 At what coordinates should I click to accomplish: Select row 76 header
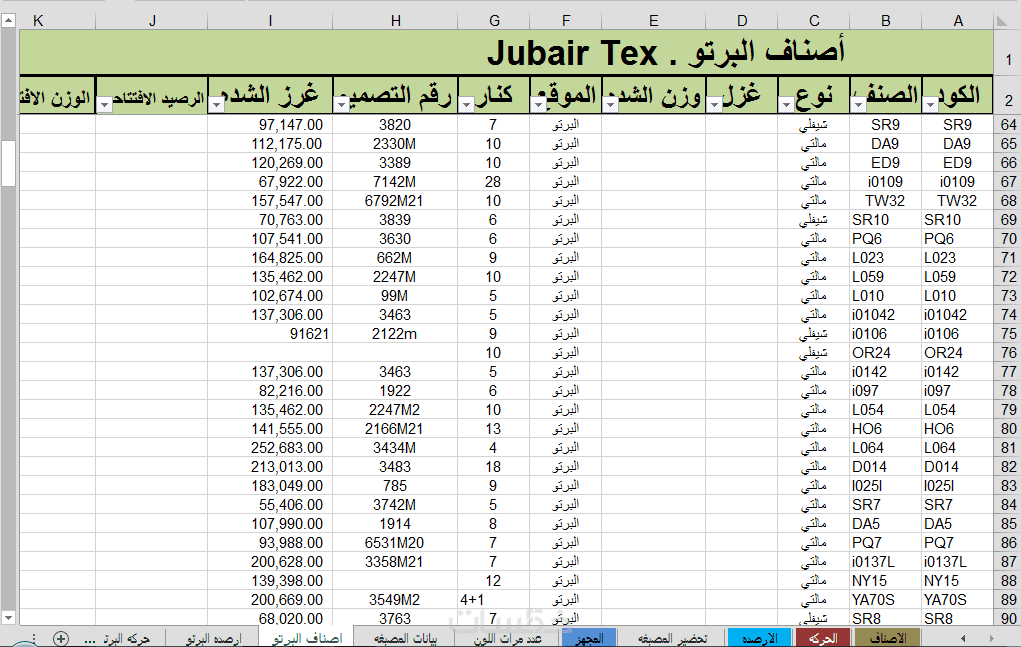[1008, 353]
